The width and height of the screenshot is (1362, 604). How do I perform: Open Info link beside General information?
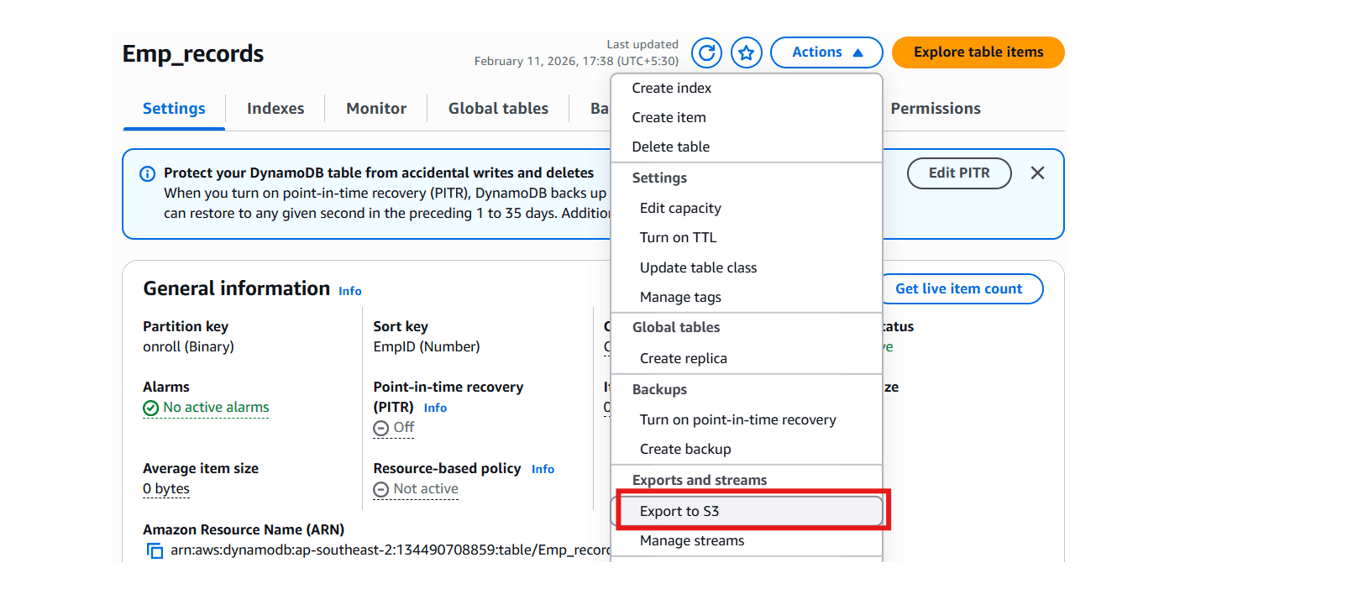point(350,291)
